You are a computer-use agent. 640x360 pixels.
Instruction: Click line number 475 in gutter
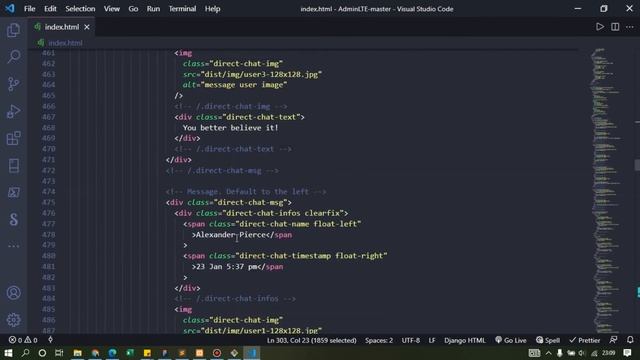pos(48,202)
